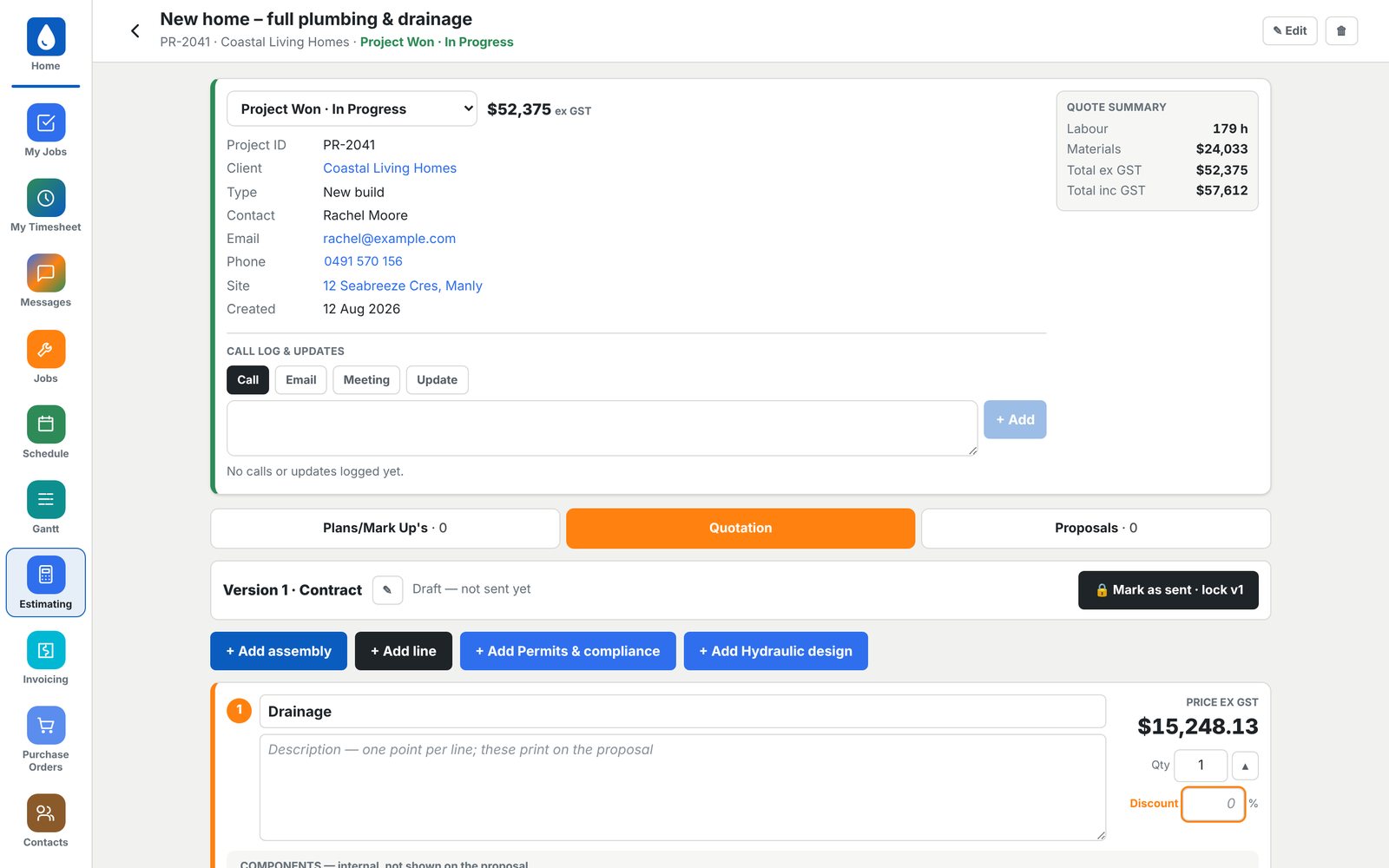The height and width of the screenshot is (868, 1389).
Task: Focus the Discount percent field
Action: [1213, 804]
